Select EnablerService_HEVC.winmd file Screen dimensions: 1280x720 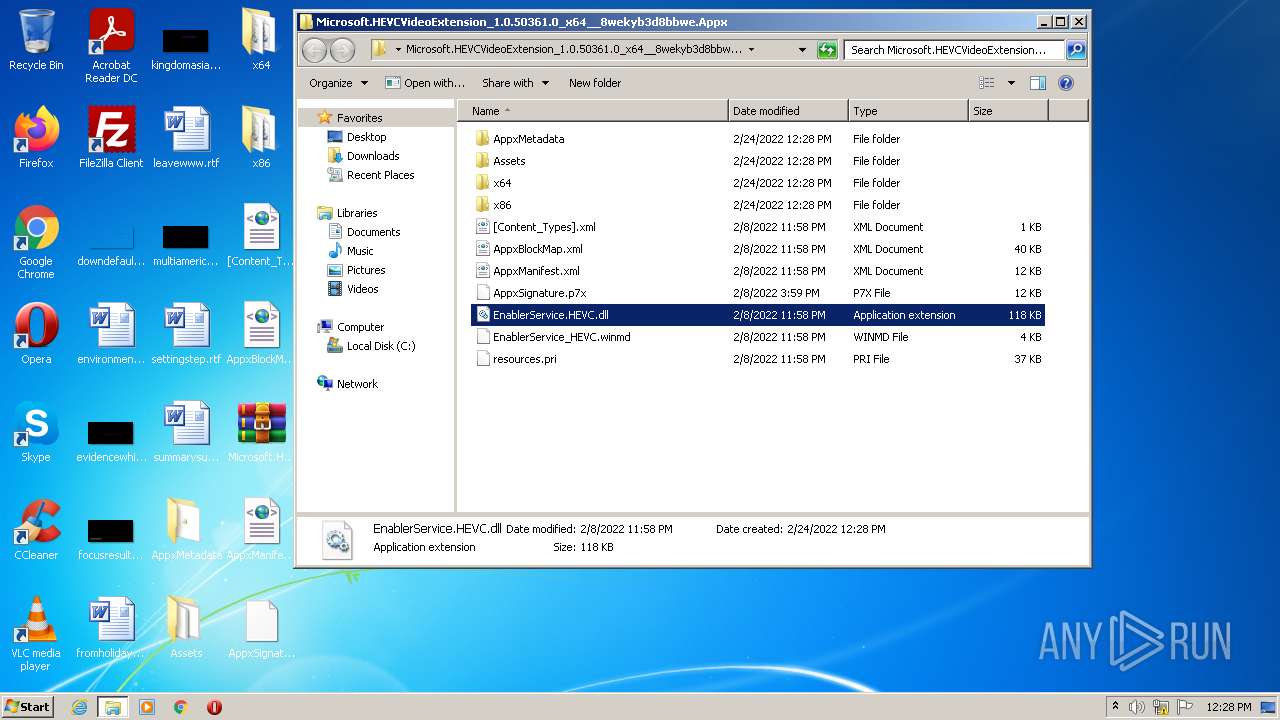pos(758,337)
